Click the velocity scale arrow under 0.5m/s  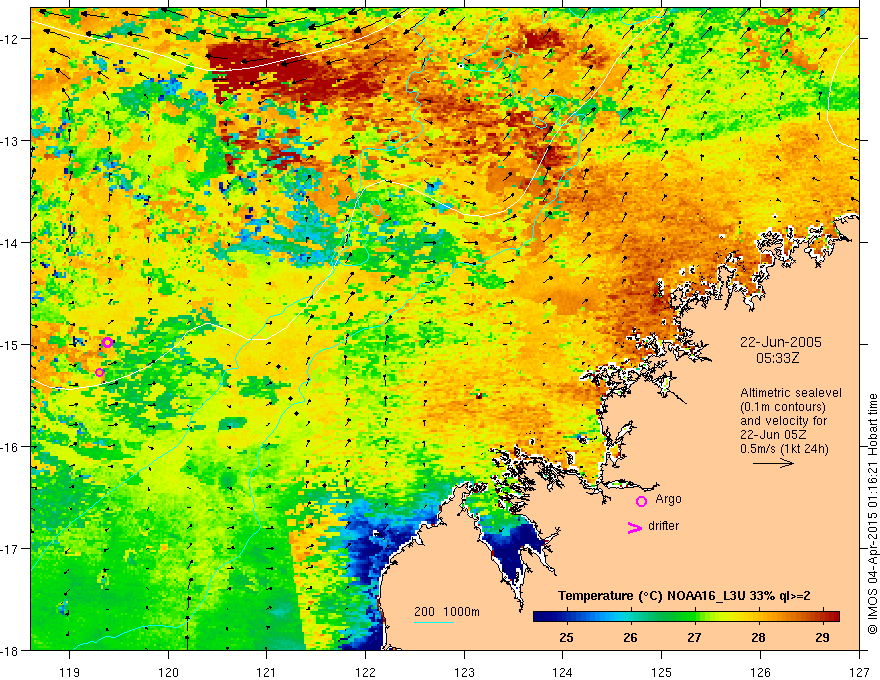pos(773,463)
